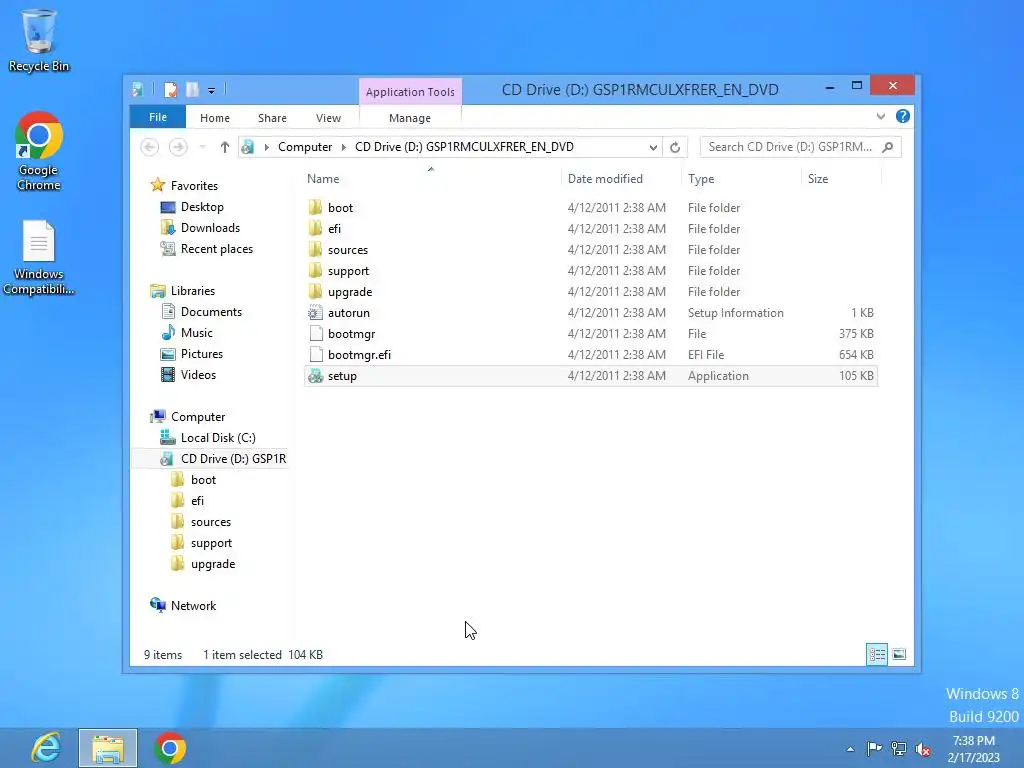1024x768 pixels.
Task: Select the autorun setup information file
Action: tap(591, 313)
